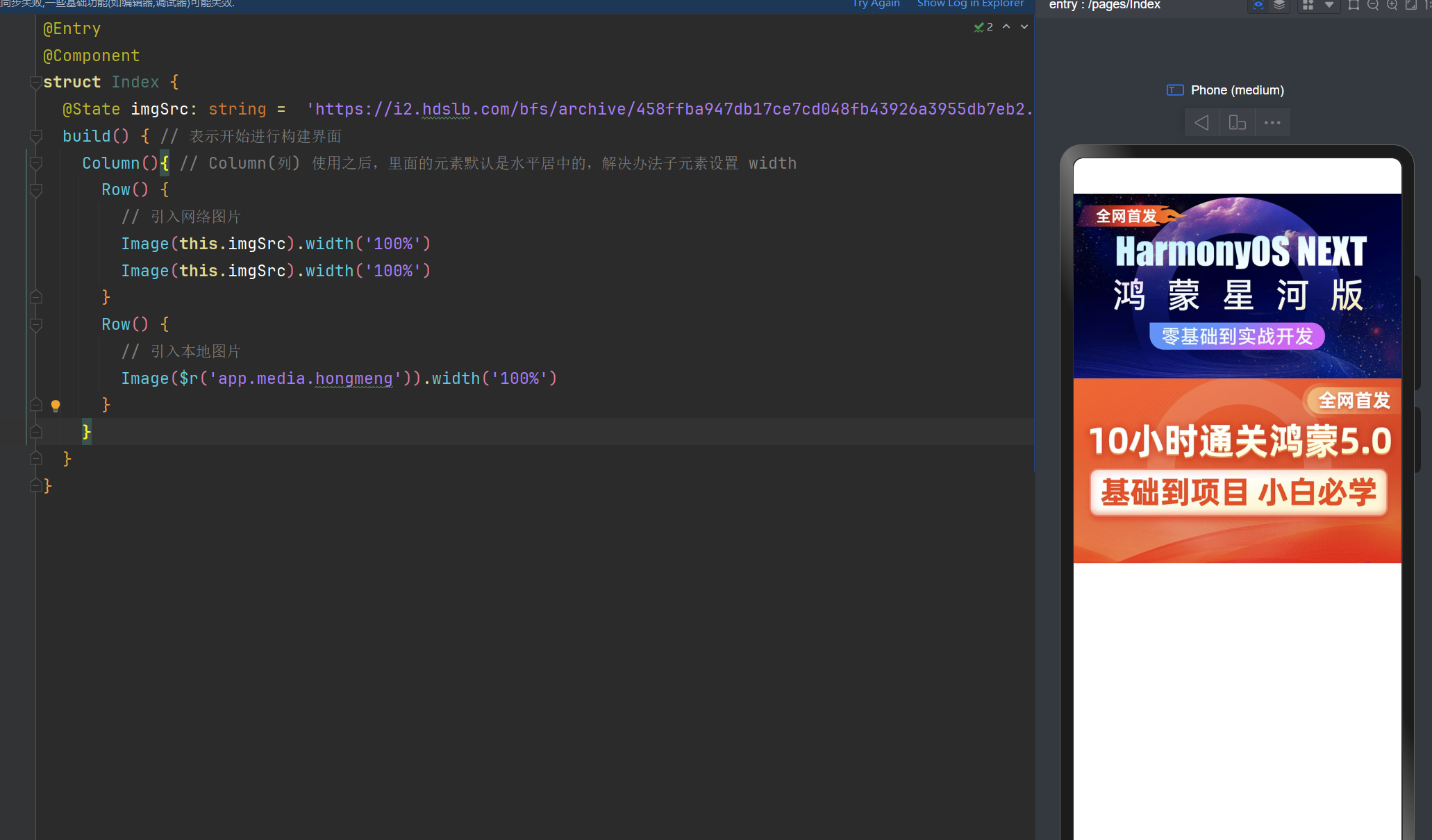This screenshot has height=840, width=1432.
Task: Click the multi-device grid icon
Action: click(x=1308, y=5)
